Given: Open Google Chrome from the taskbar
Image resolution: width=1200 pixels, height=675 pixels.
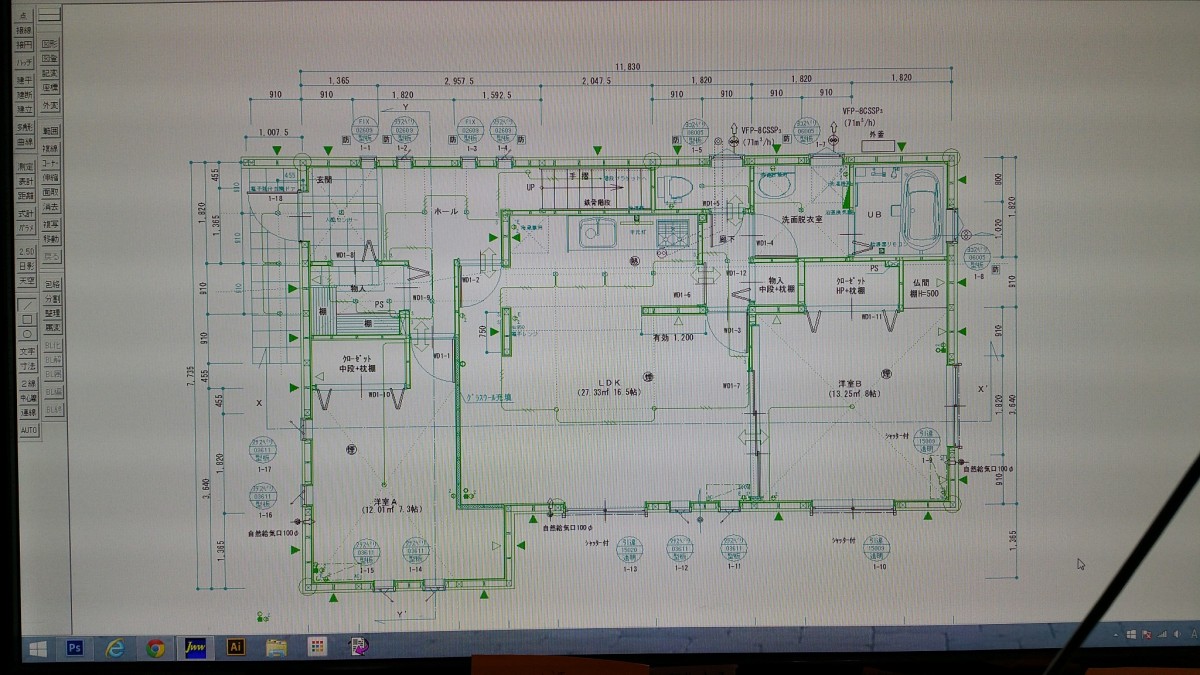Looking at the screenshot, I should pos(155,648).
